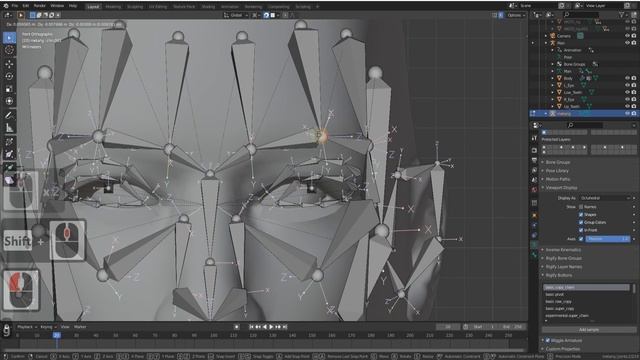Expand the Motion Paths panel

click(x=558, y=179)
